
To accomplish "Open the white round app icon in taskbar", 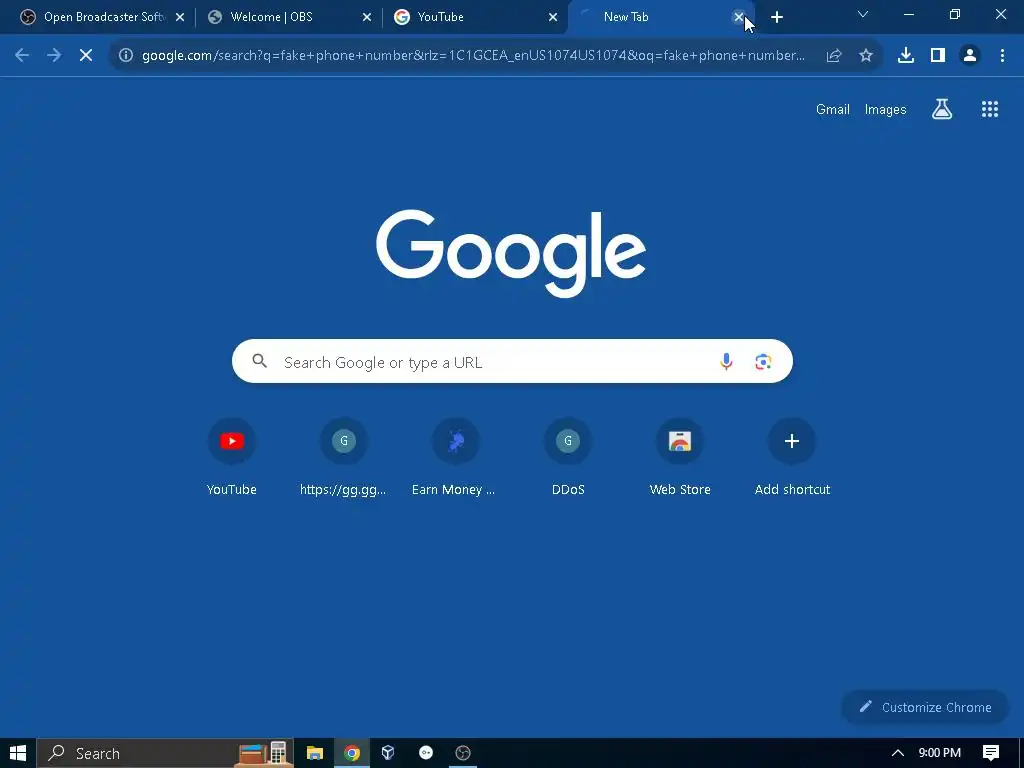I will coord(426,753).
